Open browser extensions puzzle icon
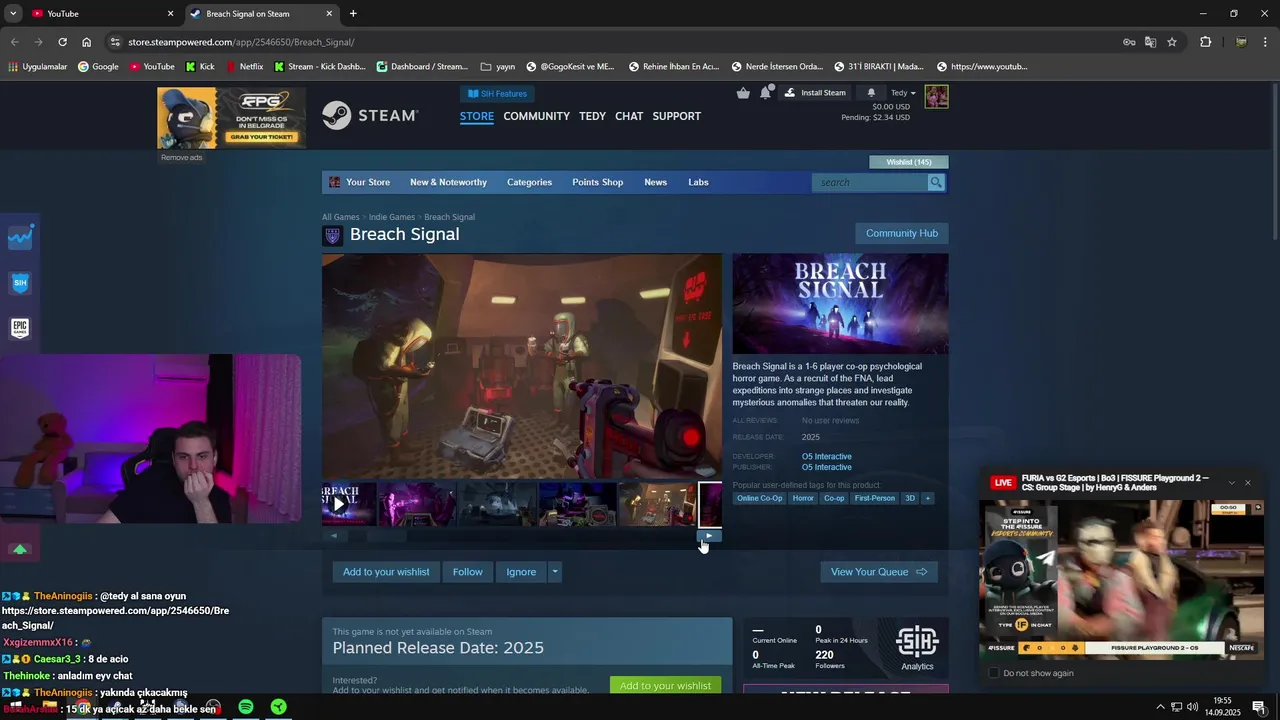 tap(1205, 42)
